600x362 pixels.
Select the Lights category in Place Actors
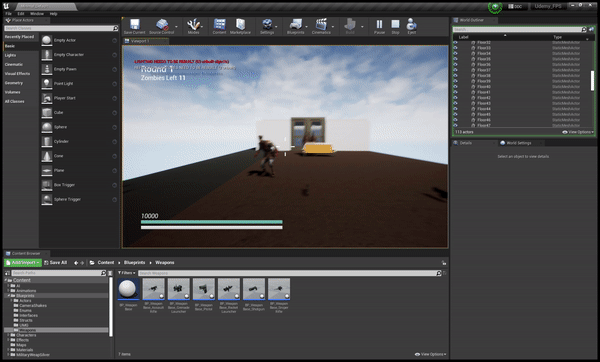[10, 55]
